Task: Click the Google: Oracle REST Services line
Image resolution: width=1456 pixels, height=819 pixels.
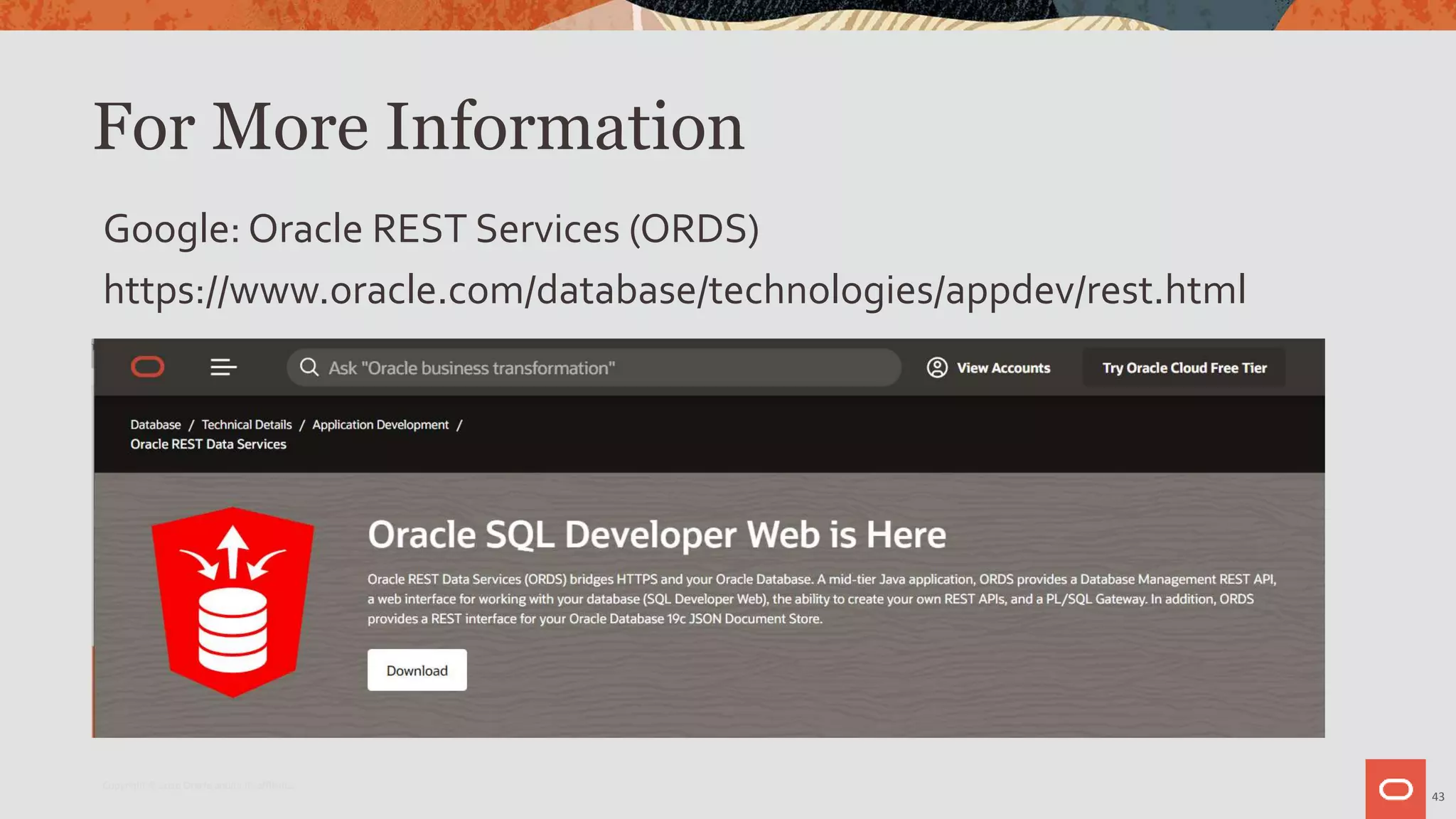Action: pos(432,229)
